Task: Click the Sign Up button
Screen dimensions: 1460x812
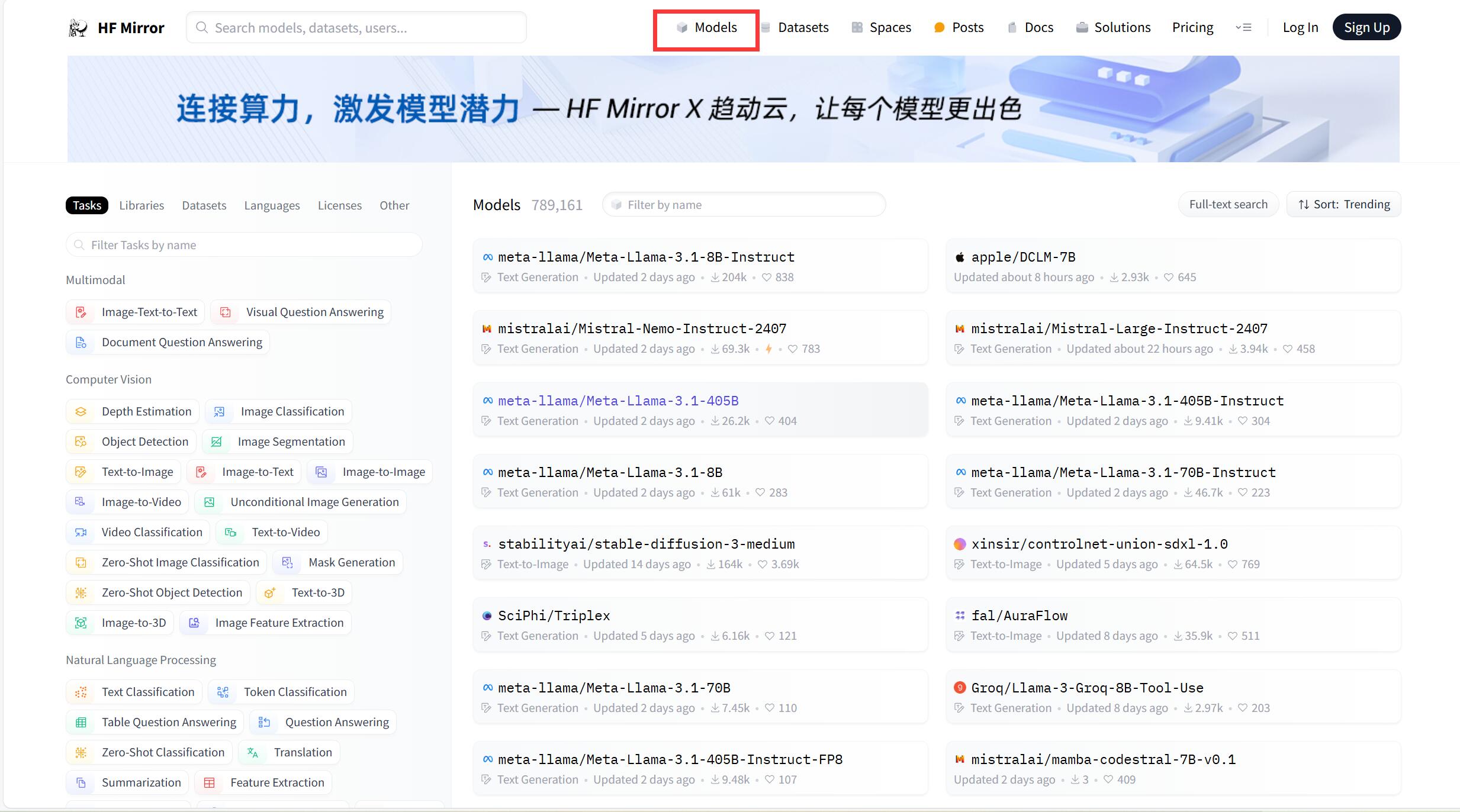Action: pos(1366,27)
